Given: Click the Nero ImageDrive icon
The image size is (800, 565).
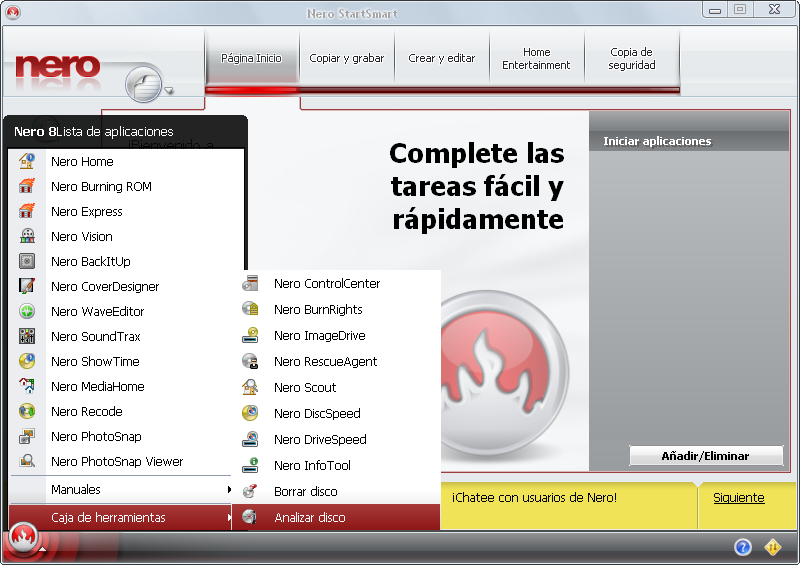Looking at the screenshot, I should (x=250, y=335).
